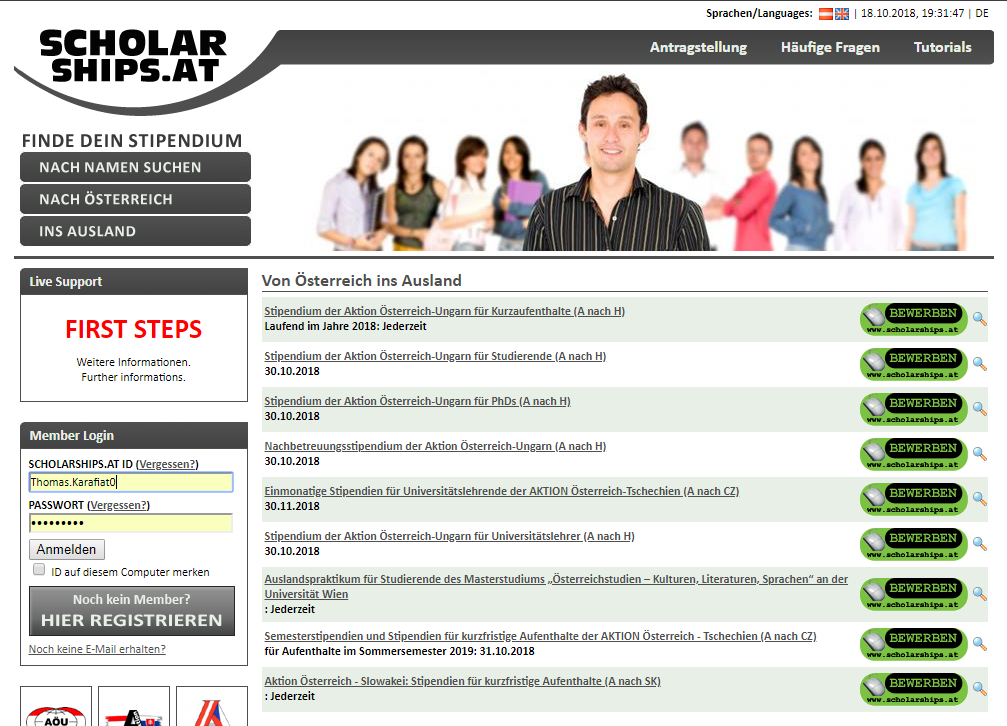Open details magnifier for Nachbetreuungsstipendium row
This screenshot has width=1007, height=726.
click(979, 454)
